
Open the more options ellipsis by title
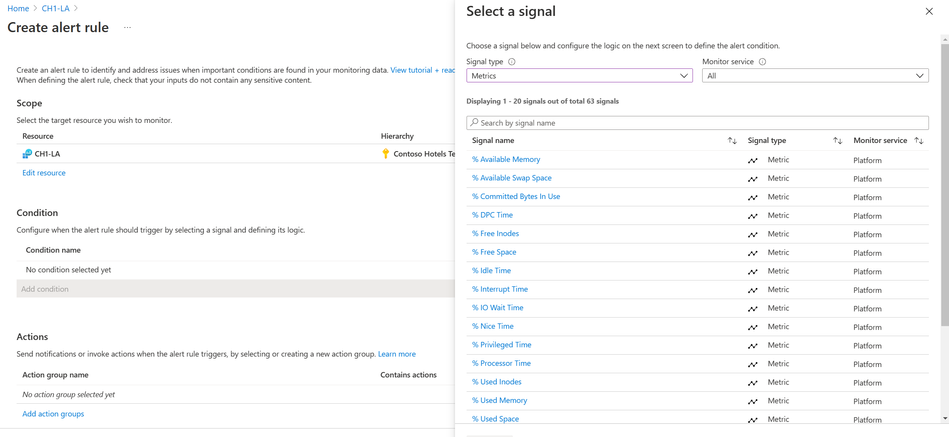[127, 28]
